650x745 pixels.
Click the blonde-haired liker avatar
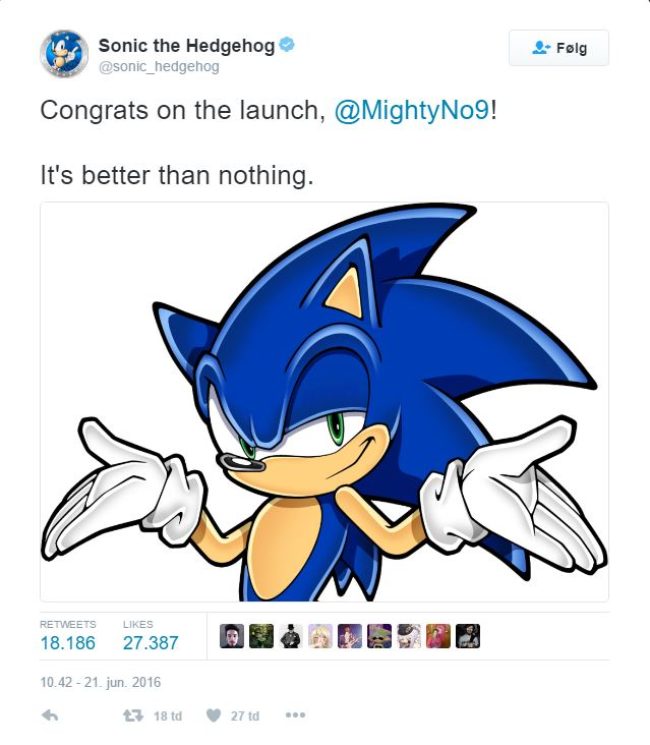pos(320,636)
